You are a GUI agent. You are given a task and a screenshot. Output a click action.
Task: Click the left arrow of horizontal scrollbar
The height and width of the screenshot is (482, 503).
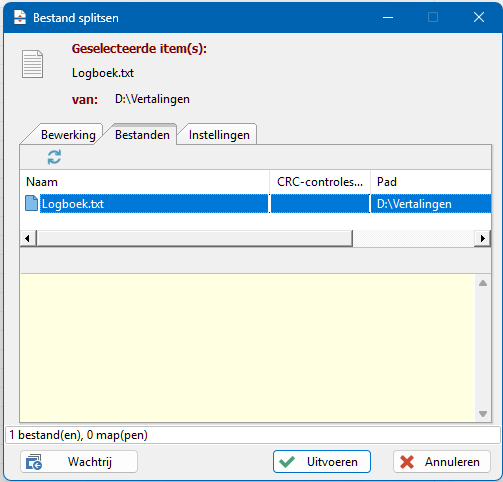coord(28,238)
